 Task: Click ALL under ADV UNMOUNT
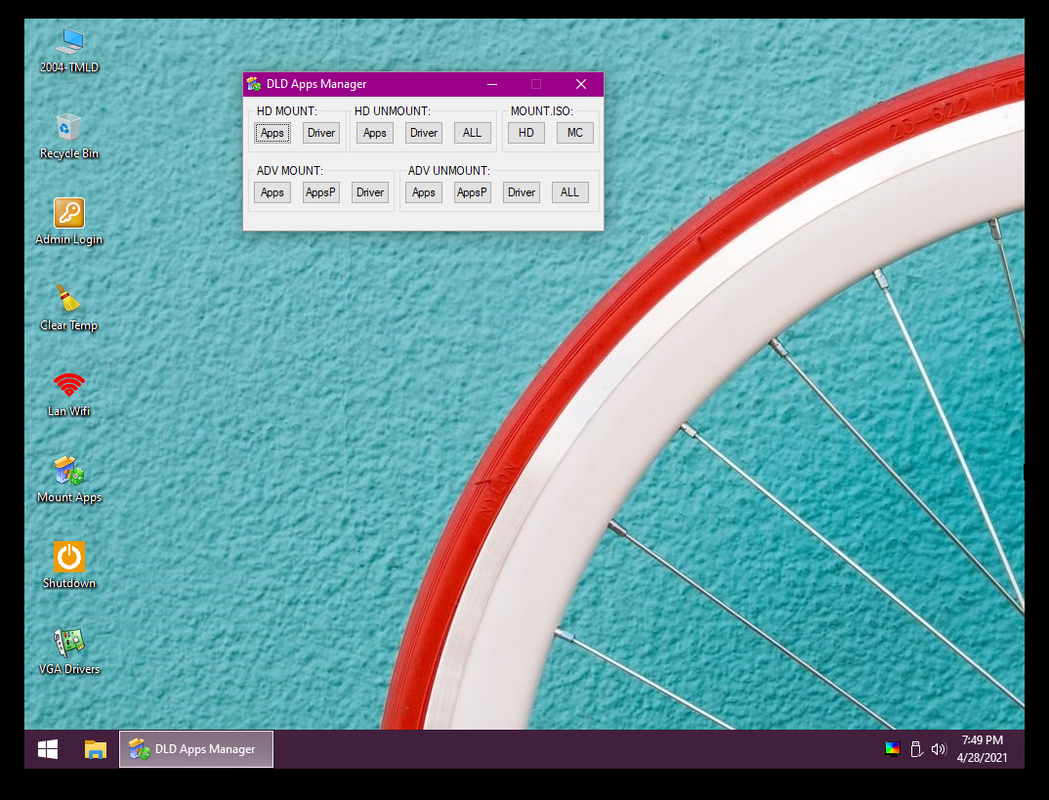point(570,192)
